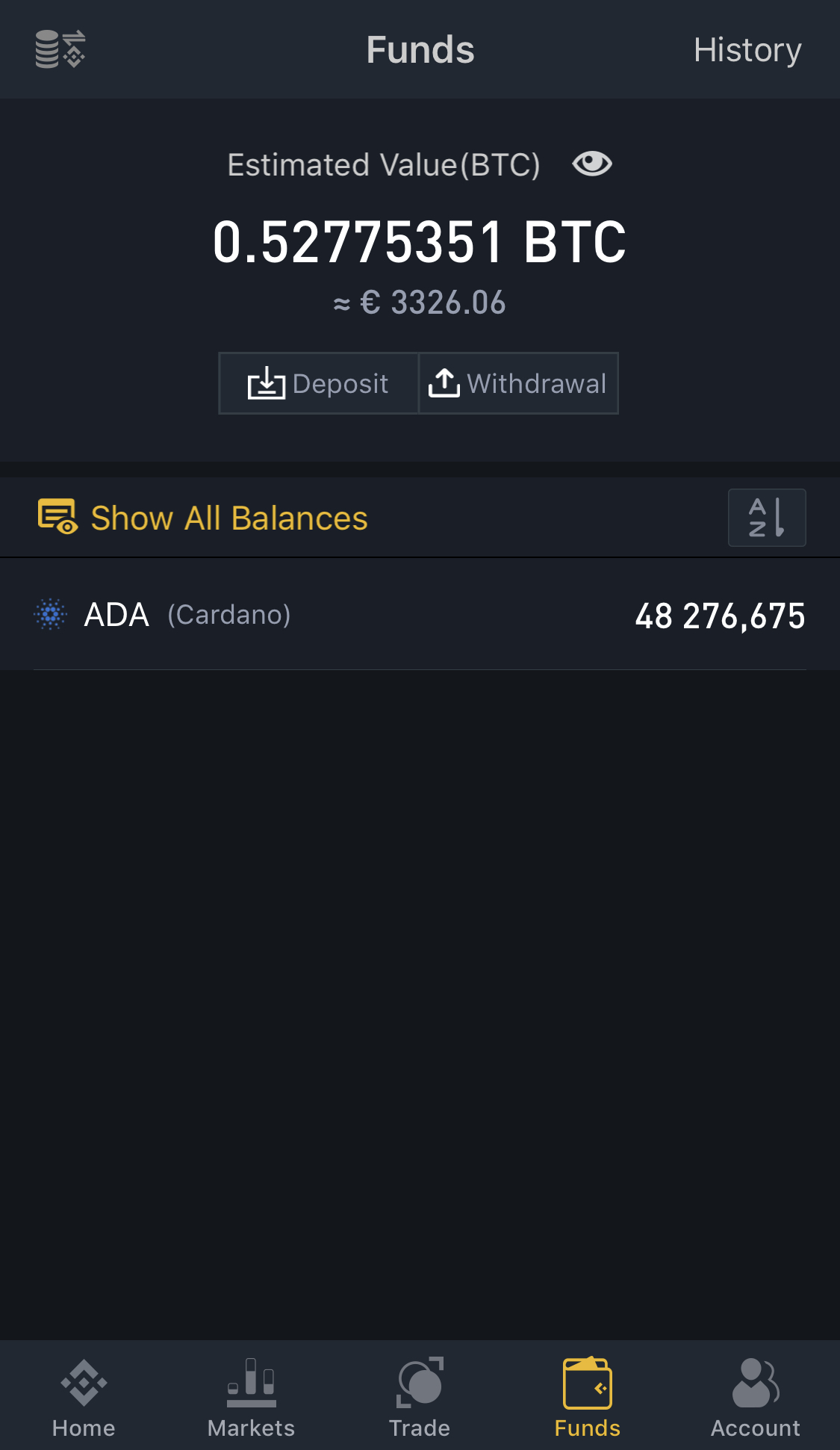840x1450 pixels.
Task: Click the download tray icon beside Deposit
Action: [267, 383]
